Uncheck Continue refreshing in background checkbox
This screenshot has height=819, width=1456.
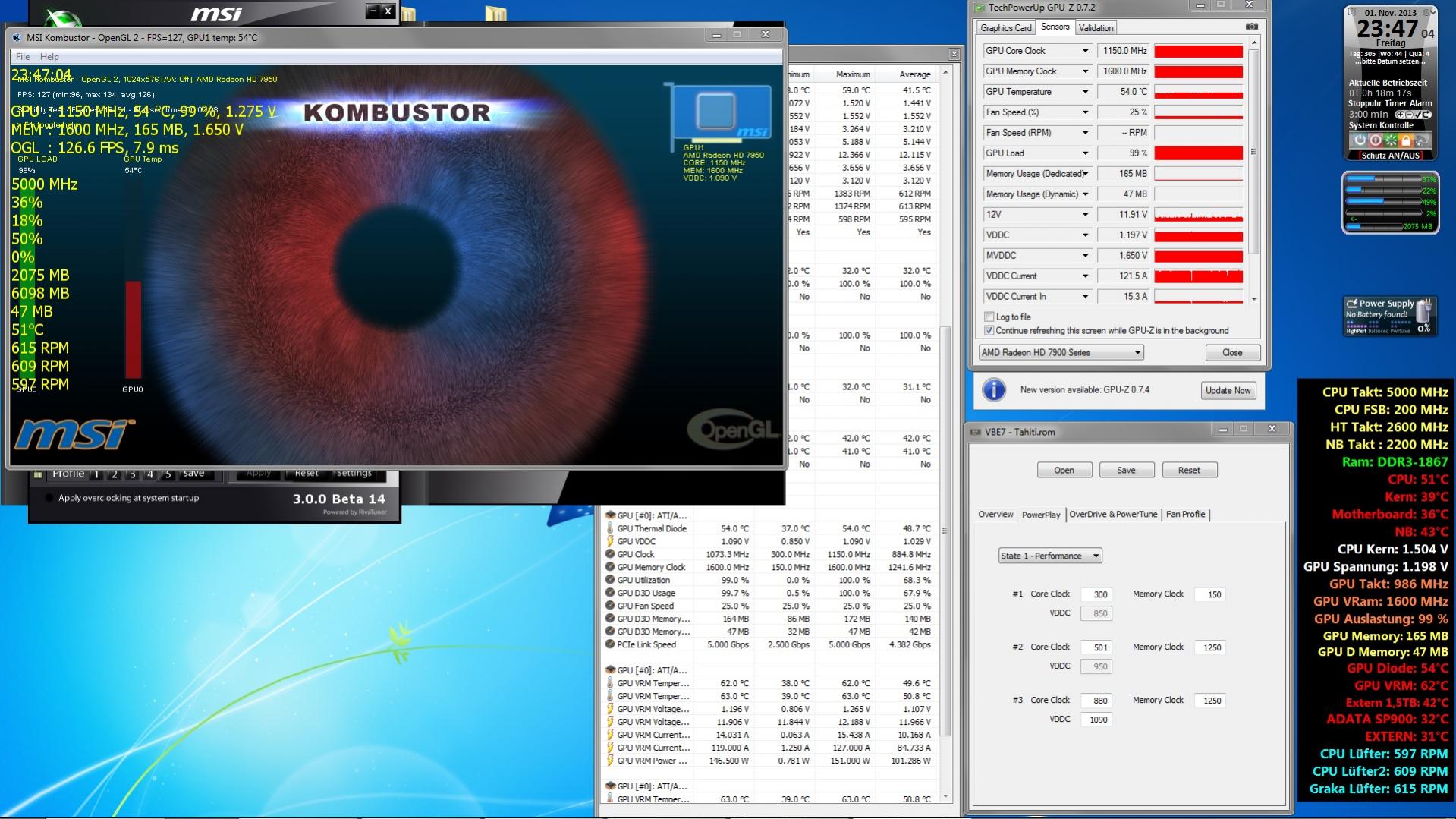tap(989, 330)
